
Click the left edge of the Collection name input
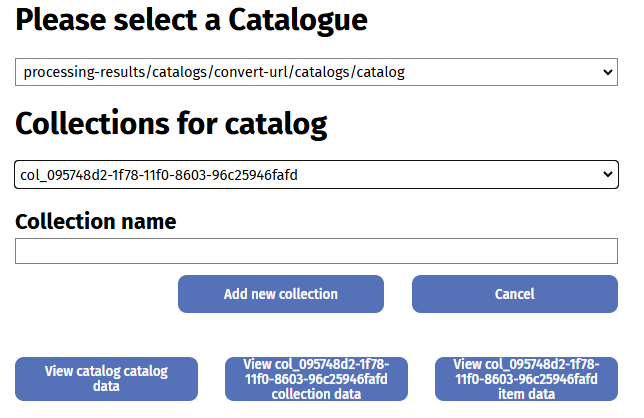22,251
